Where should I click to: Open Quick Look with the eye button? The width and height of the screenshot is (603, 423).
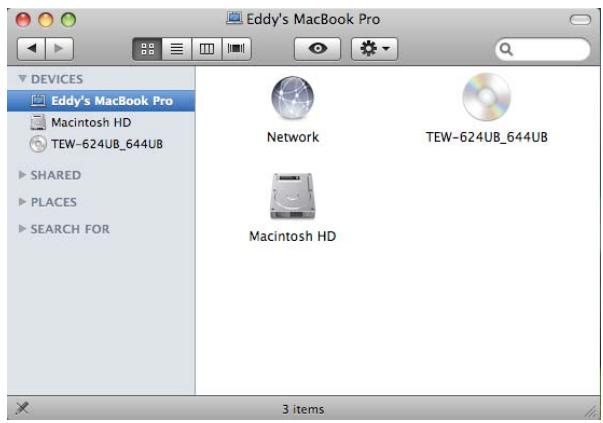317,49
